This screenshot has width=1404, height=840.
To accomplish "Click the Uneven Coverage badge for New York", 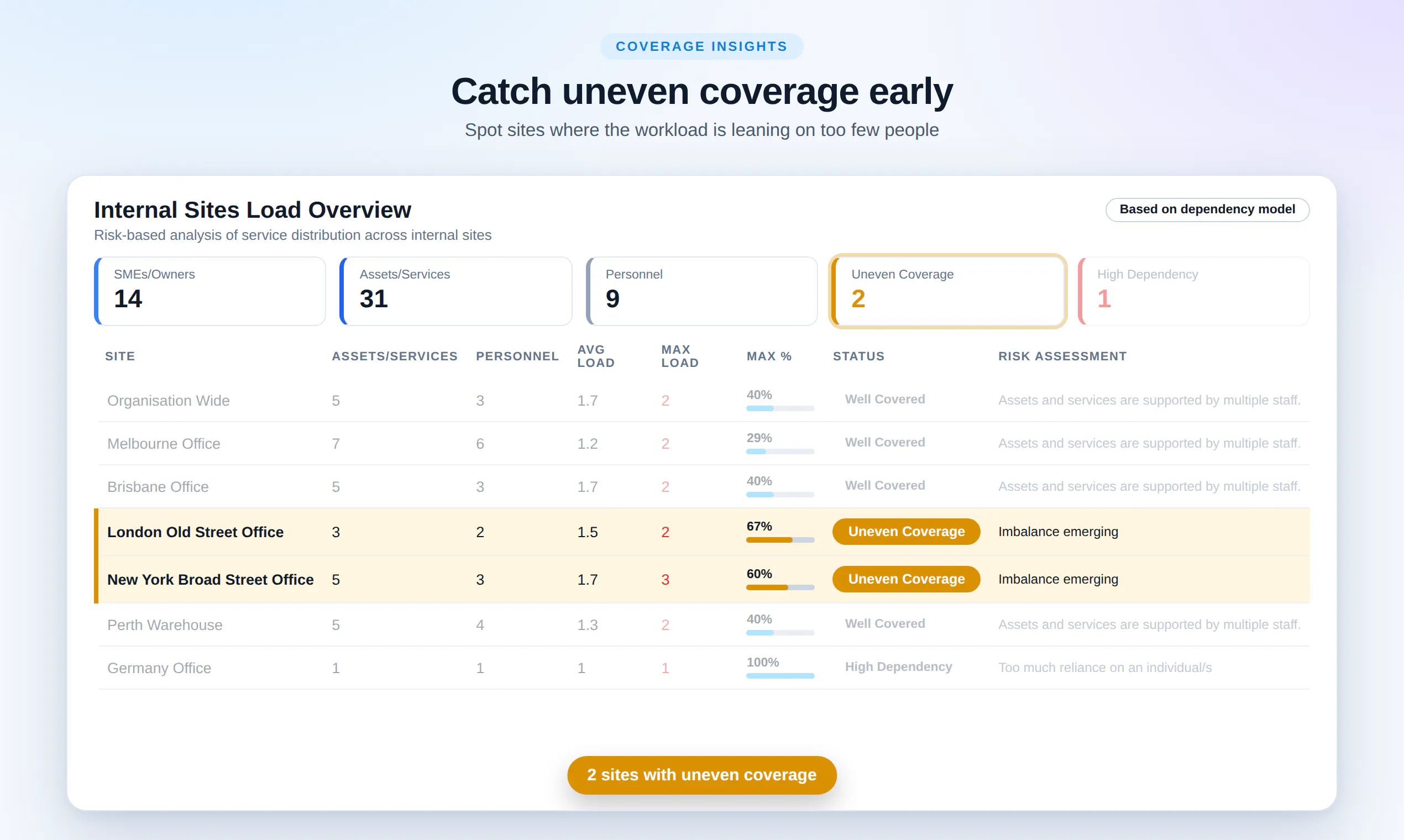I will [x=906, y=579].
